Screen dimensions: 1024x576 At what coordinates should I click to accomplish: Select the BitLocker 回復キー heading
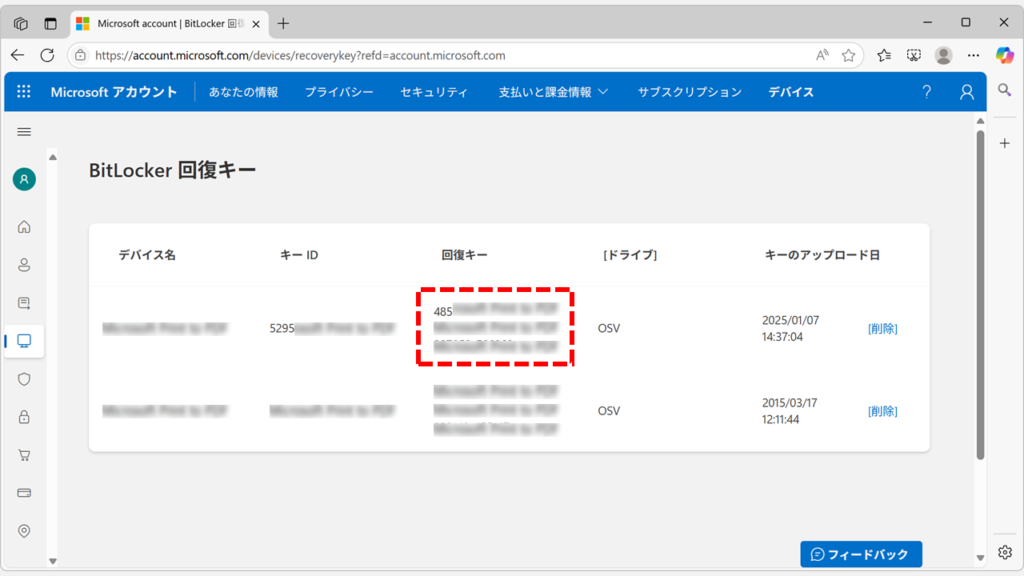172,170
